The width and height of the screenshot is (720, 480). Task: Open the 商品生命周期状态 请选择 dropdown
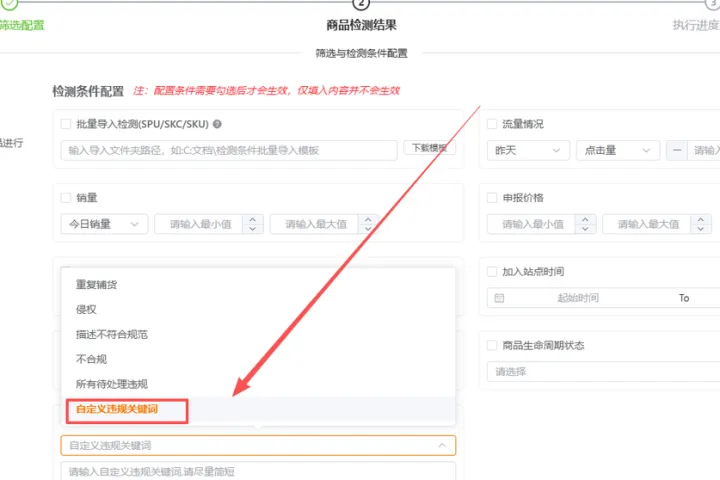point(603,372)
